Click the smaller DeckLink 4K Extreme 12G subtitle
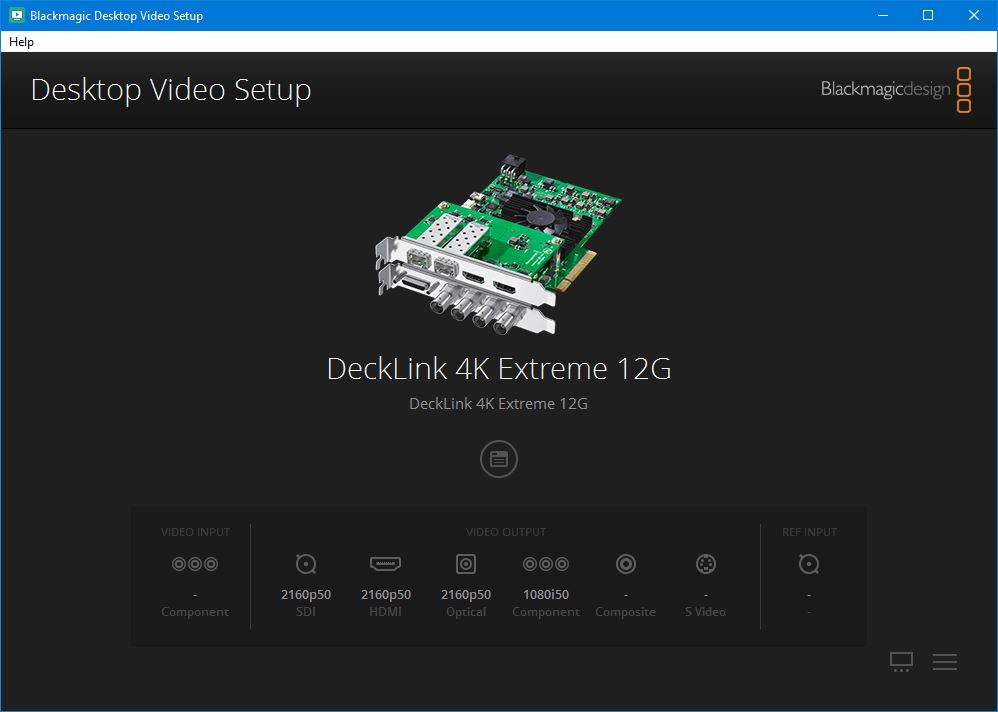The height and width of the screenshot is (712, 998). pyautogui.click(x=498, y=403)
